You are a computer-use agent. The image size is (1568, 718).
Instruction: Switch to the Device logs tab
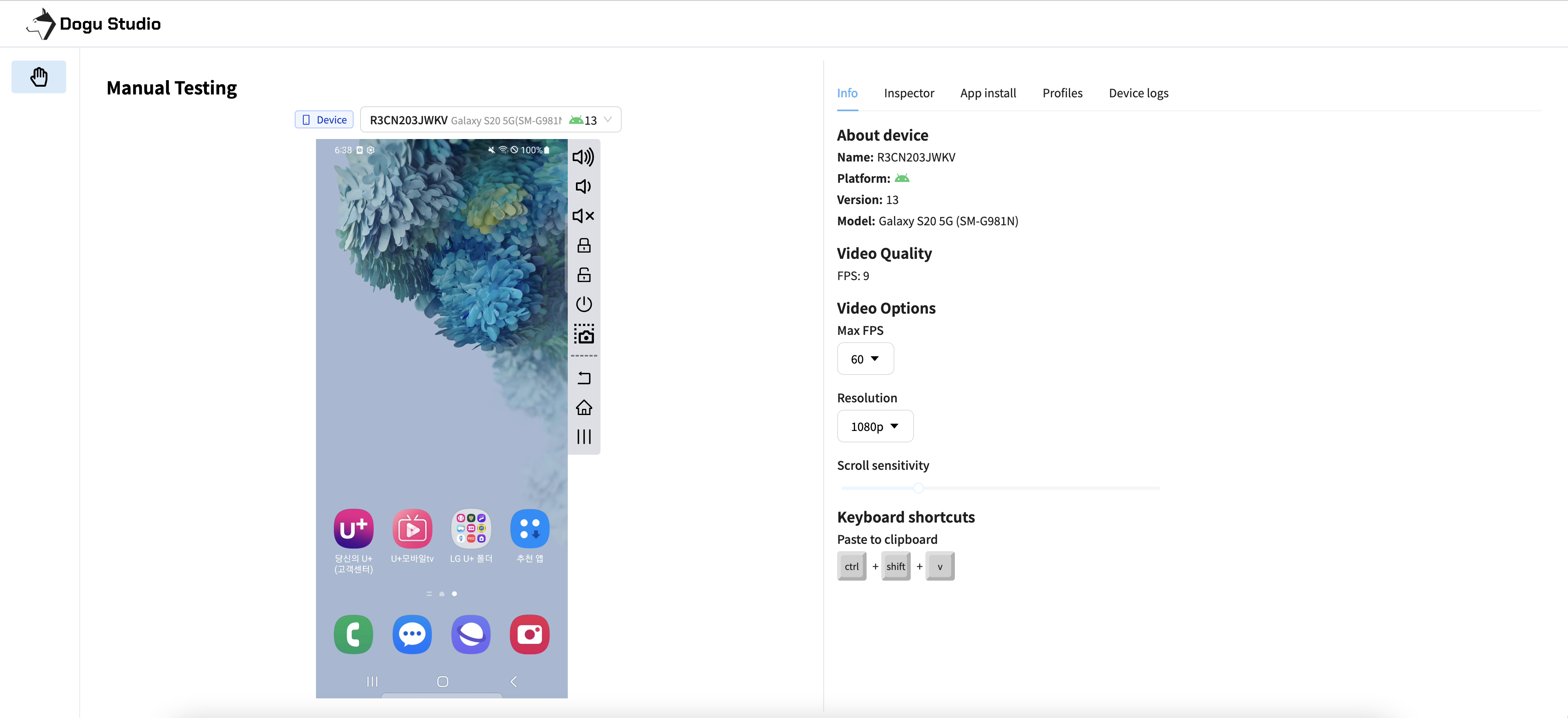pos(1139,93)
